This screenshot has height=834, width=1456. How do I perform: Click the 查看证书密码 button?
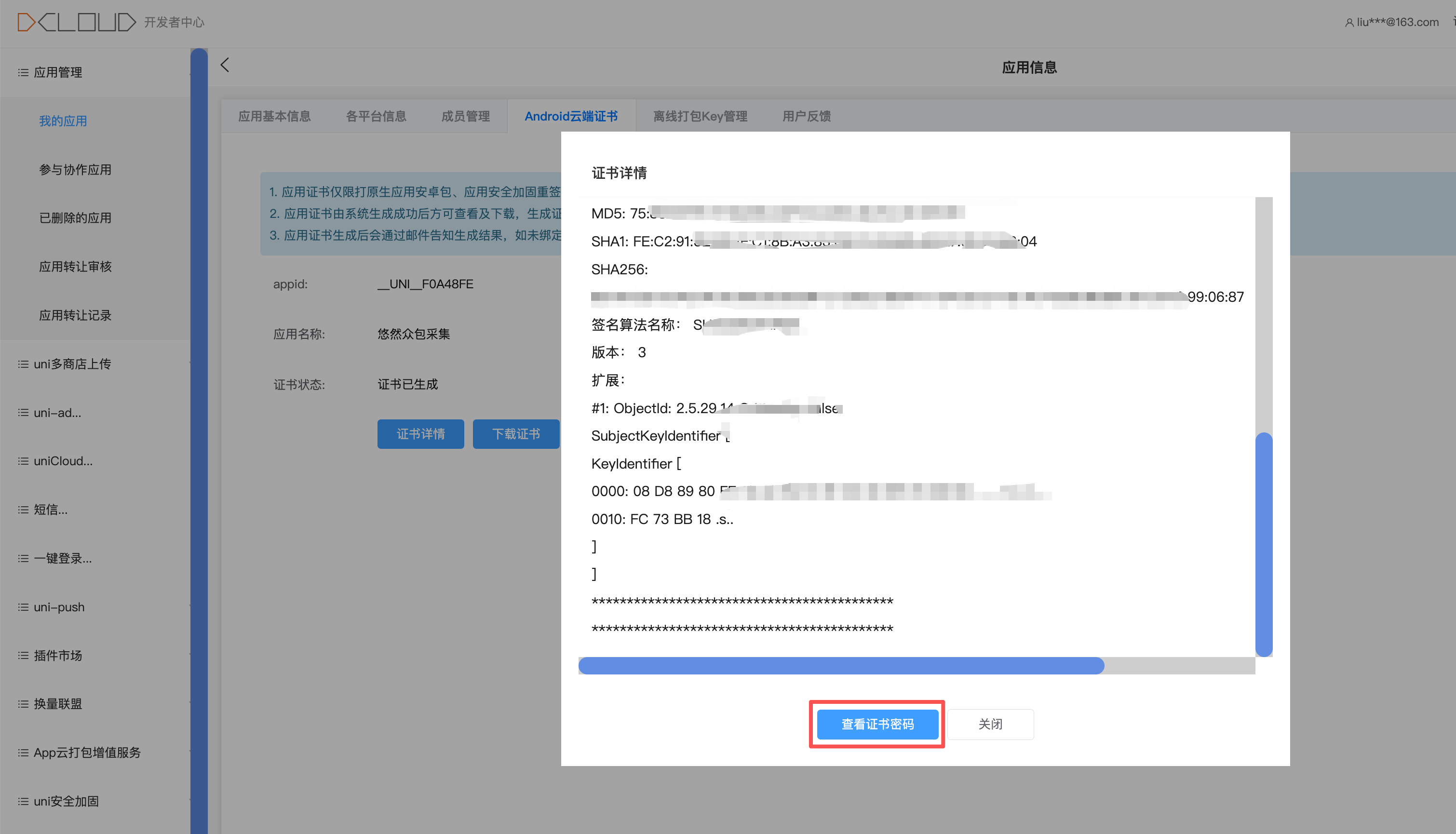coord(877,724)
